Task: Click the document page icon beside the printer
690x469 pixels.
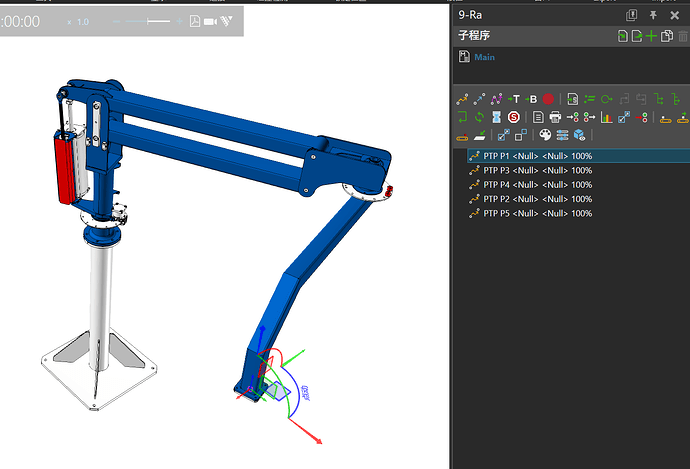Action: (x=539, y=117)
